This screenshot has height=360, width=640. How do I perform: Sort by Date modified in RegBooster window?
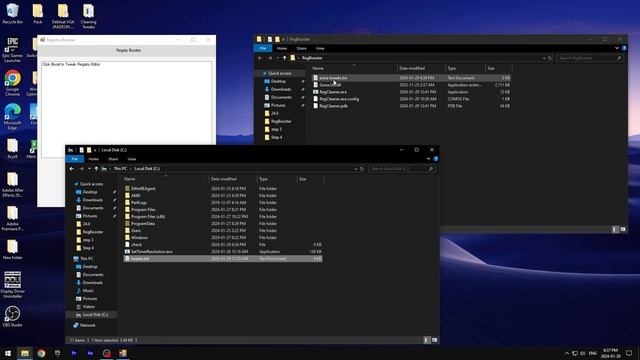(x=421, y=68)
